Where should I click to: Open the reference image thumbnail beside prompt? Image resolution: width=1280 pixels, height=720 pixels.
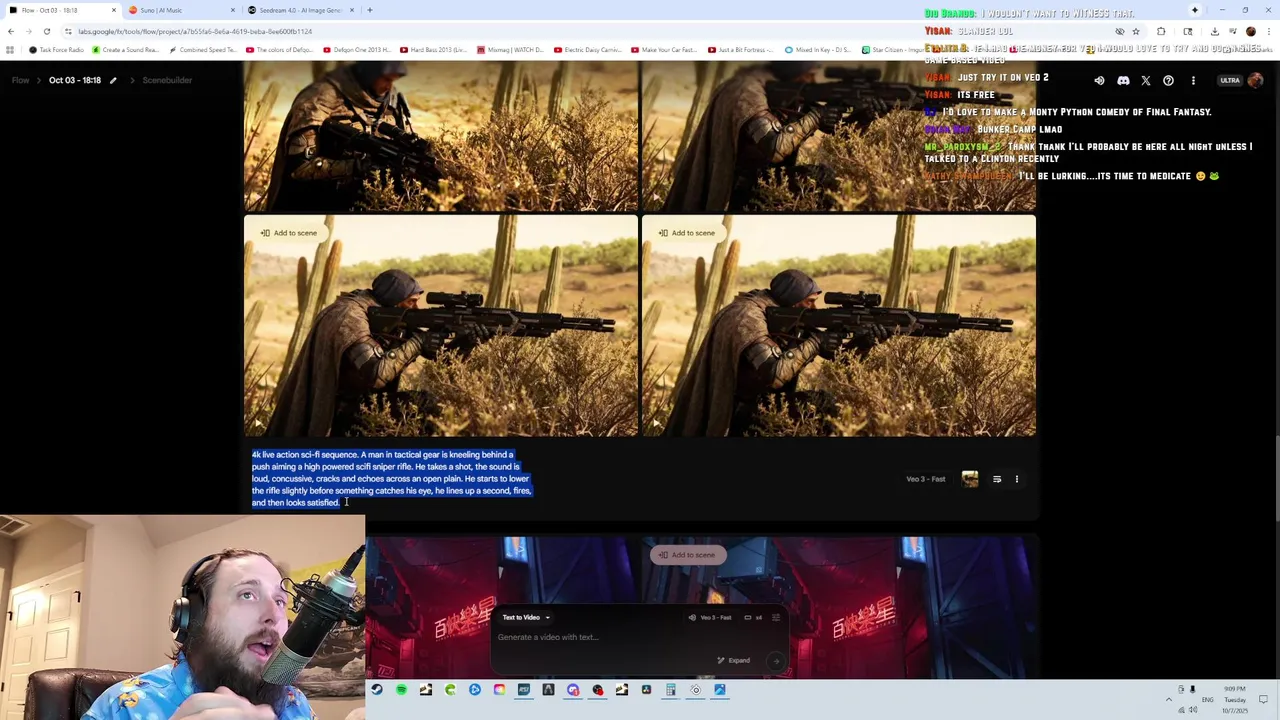pos(970,479)
